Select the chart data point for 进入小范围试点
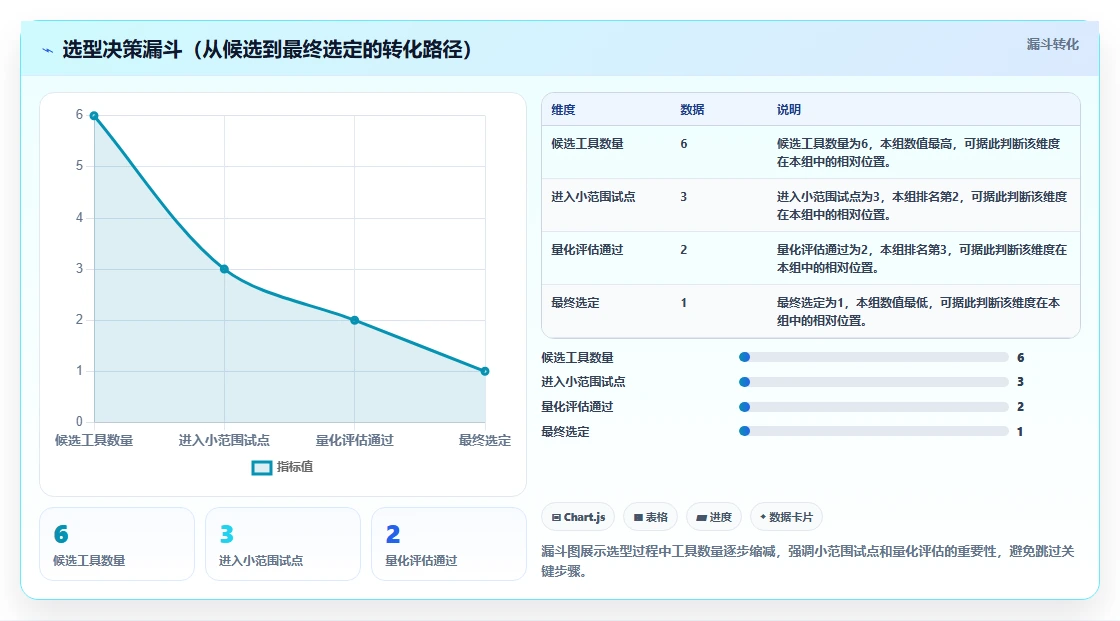This screenshot has width=1120, height=621. [x=224, y=269]
